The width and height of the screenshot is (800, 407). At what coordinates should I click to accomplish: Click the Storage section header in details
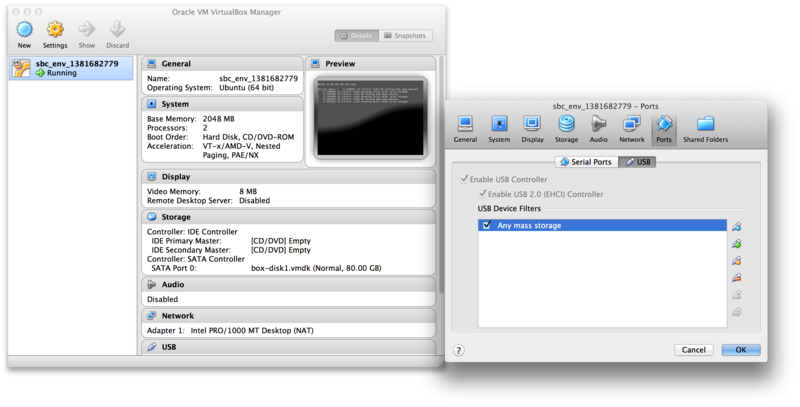point(288,217)
